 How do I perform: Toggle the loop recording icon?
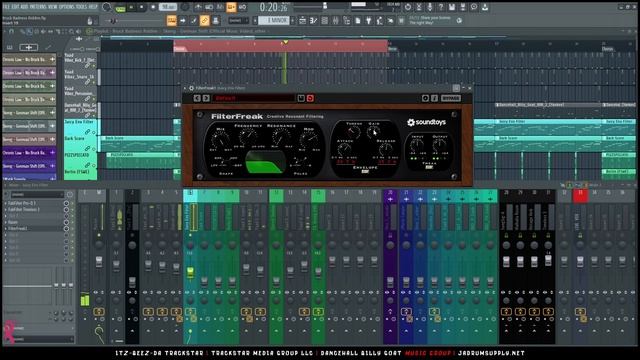pyautogui.click(x=242, y=7)
